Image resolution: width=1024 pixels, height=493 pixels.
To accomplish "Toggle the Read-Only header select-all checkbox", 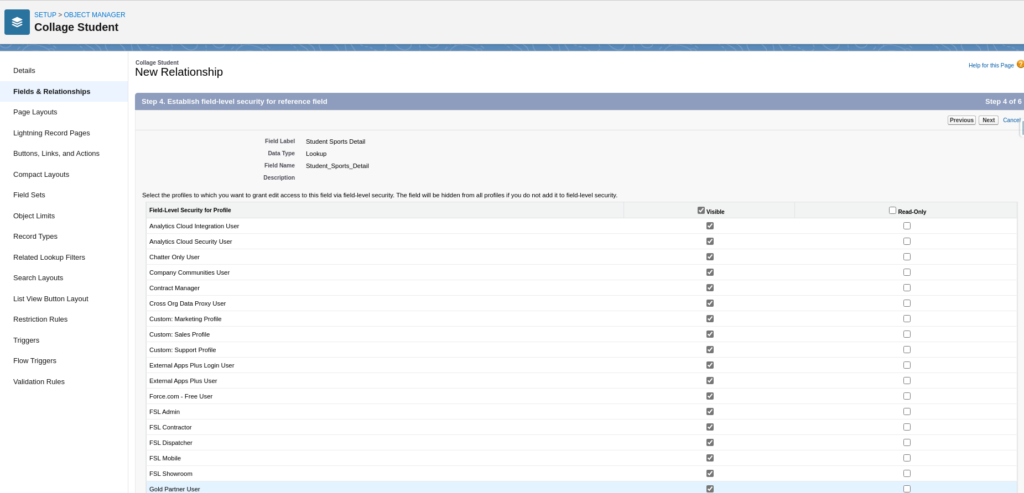I will (x=893, y=210).
